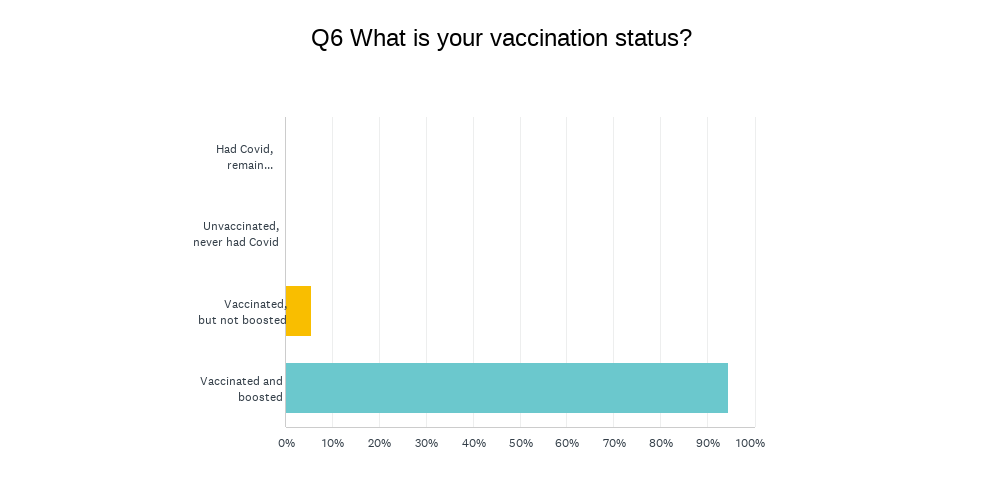Click the empty Had Covid row in plot
This screenshot has width=1000, height=500.
pos(520,157)
